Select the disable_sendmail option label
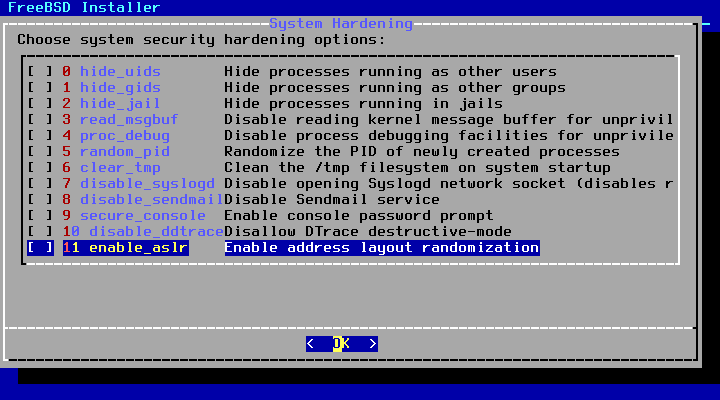 click(152, 200)
